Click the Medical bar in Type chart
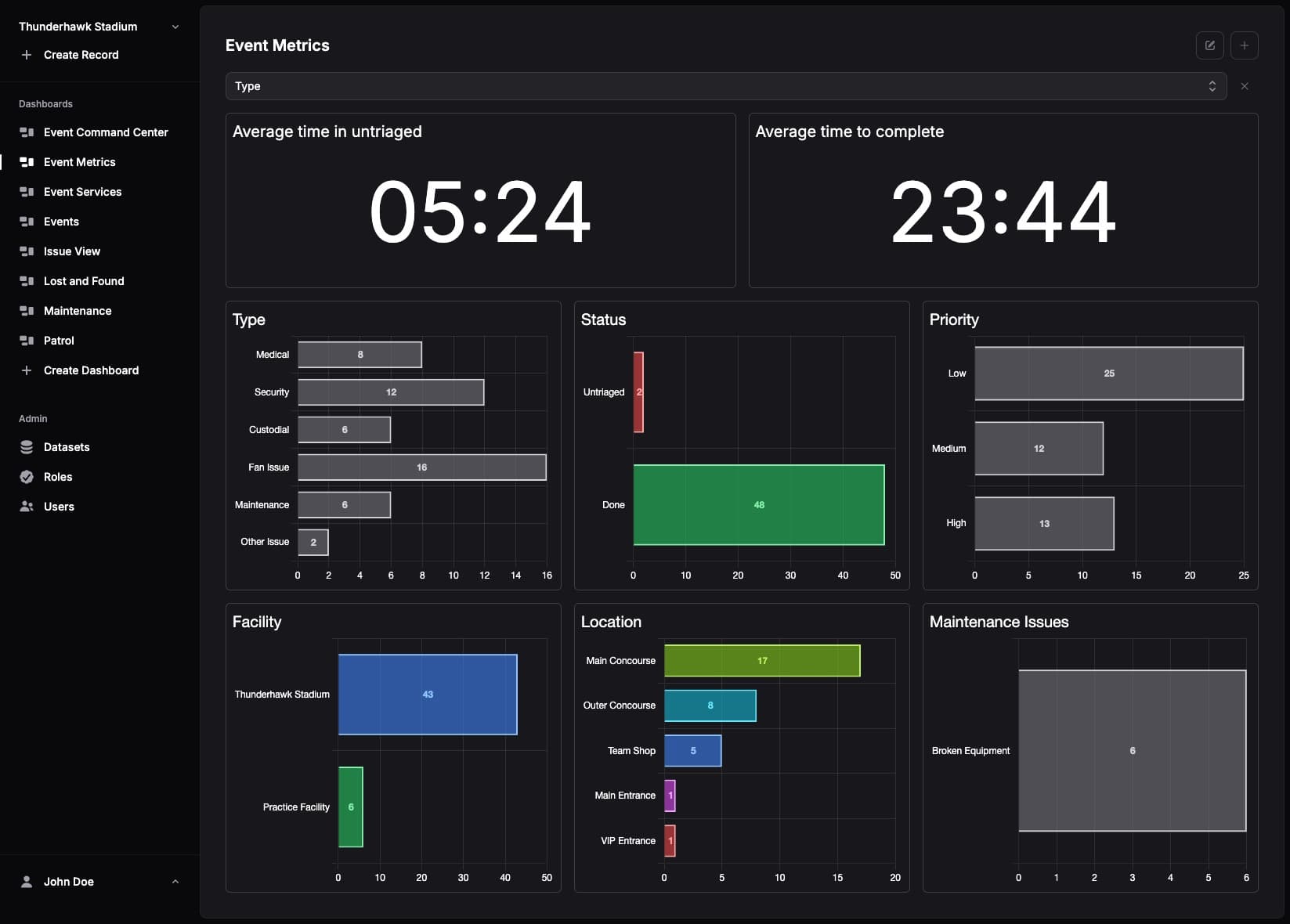This screenshot has width=1290, height=924. (x=360, y=355)
